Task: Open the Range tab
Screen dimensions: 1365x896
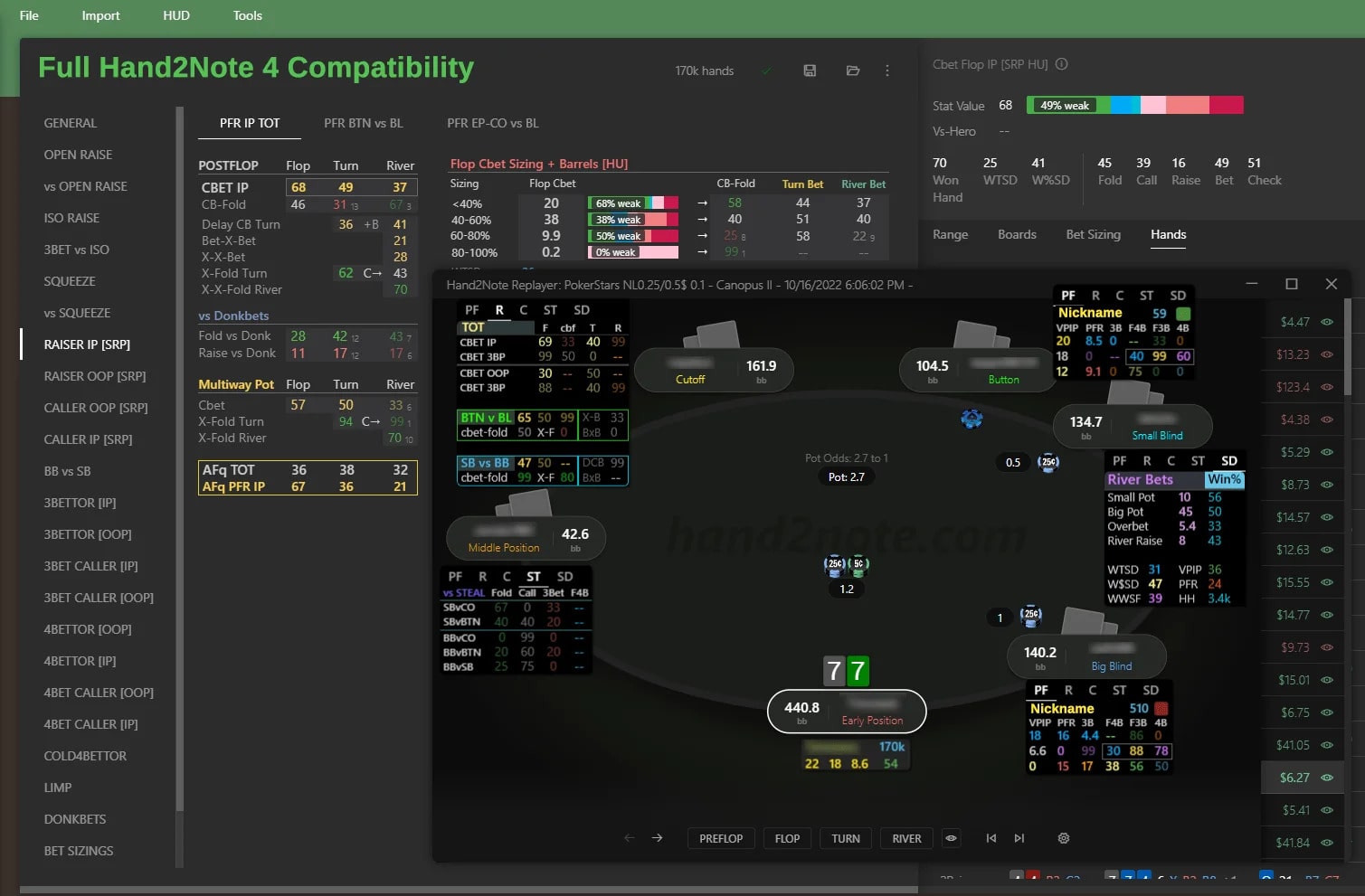Action: 950,234
